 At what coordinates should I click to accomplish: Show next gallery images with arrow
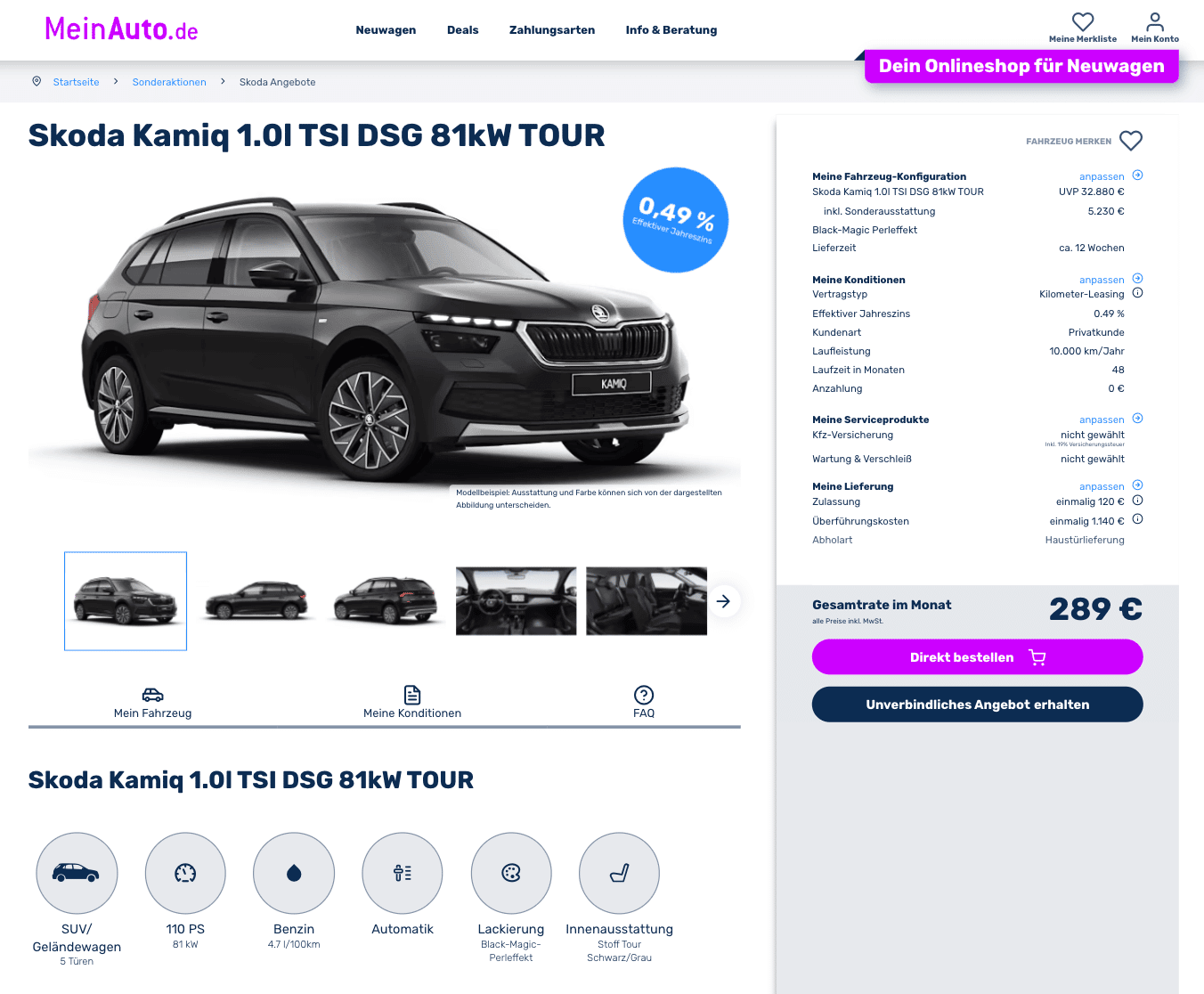[x=724, y=601]
